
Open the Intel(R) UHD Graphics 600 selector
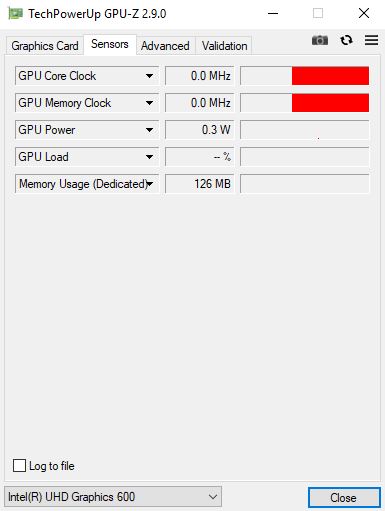(113, 497)
